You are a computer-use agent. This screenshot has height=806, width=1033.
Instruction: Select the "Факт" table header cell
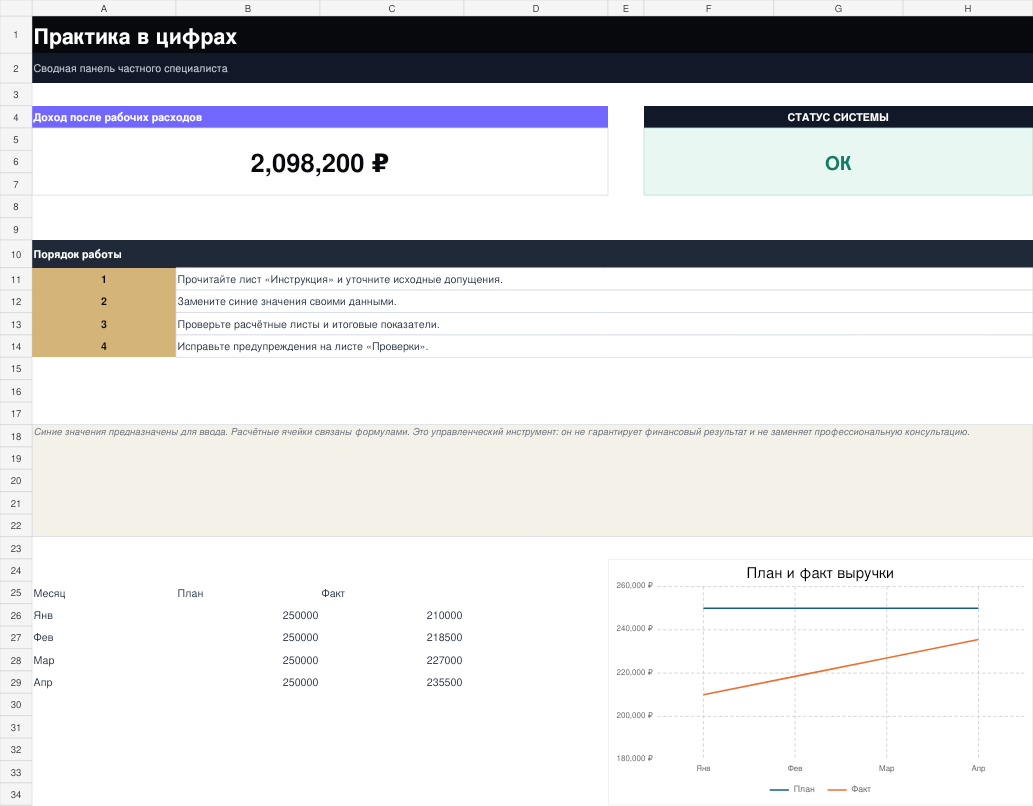[x=391, y=593]
